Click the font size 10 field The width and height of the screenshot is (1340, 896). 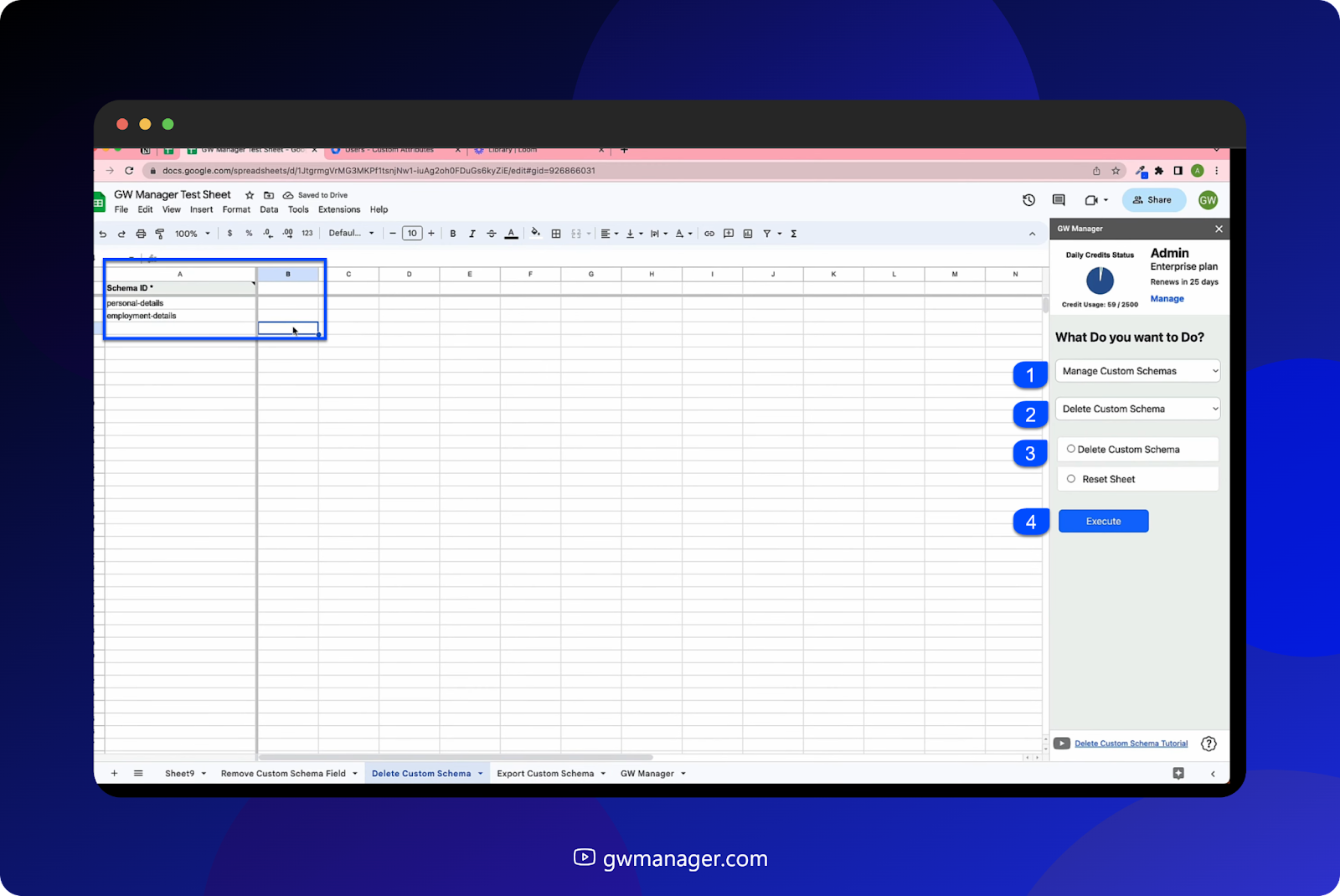(x=412, y=234)
